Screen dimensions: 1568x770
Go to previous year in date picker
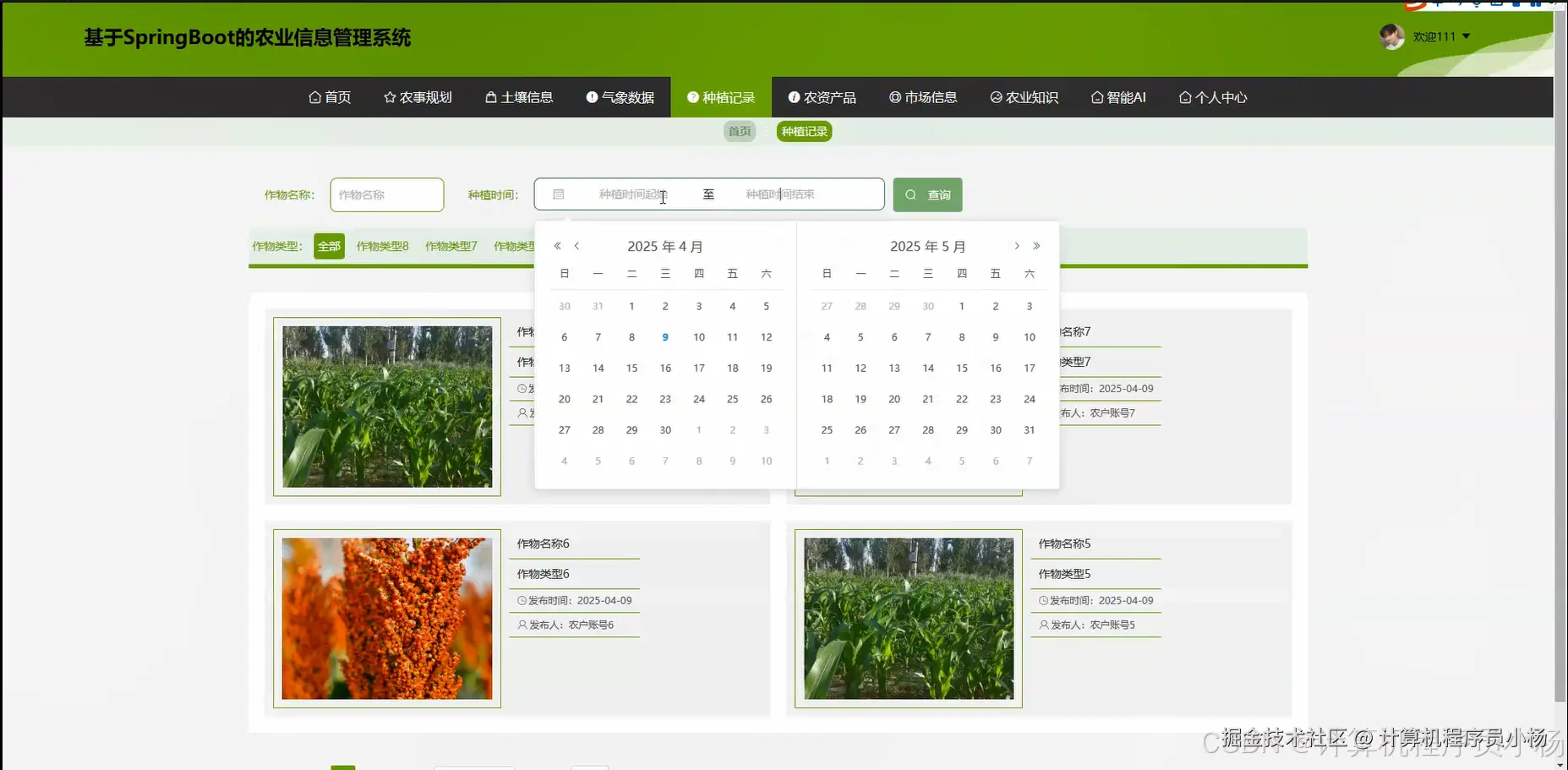coord(557,246)
